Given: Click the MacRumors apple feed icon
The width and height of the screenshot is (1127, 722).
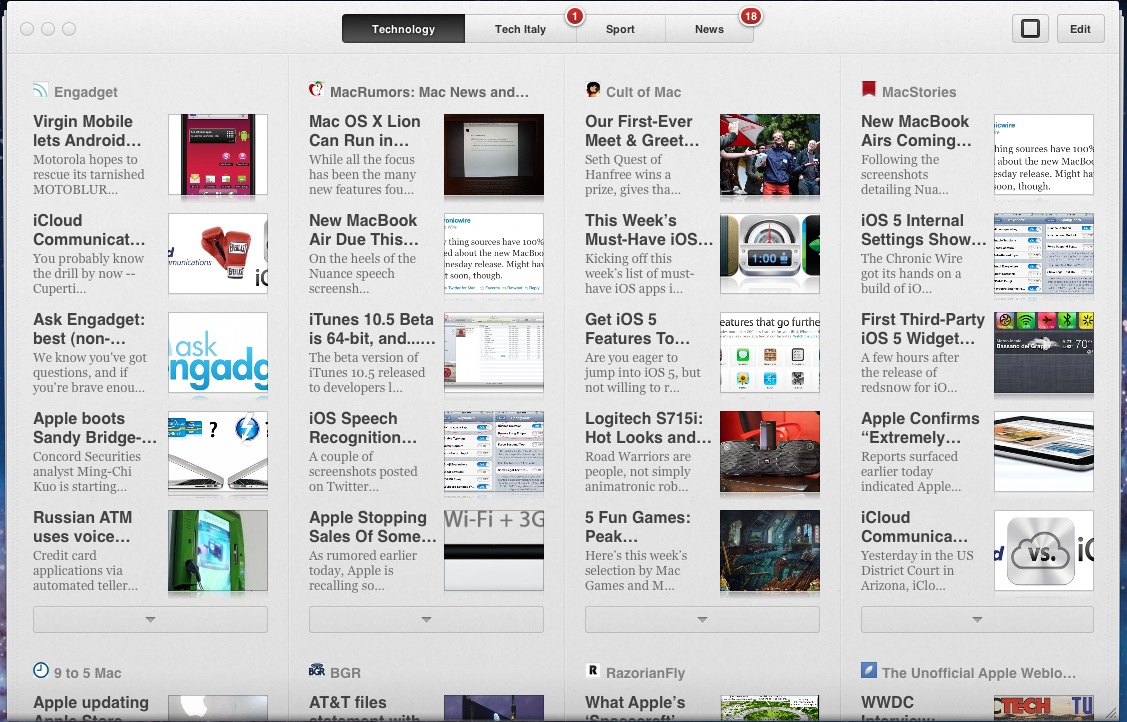Looking at the screenshot, I should click(316, 90).
